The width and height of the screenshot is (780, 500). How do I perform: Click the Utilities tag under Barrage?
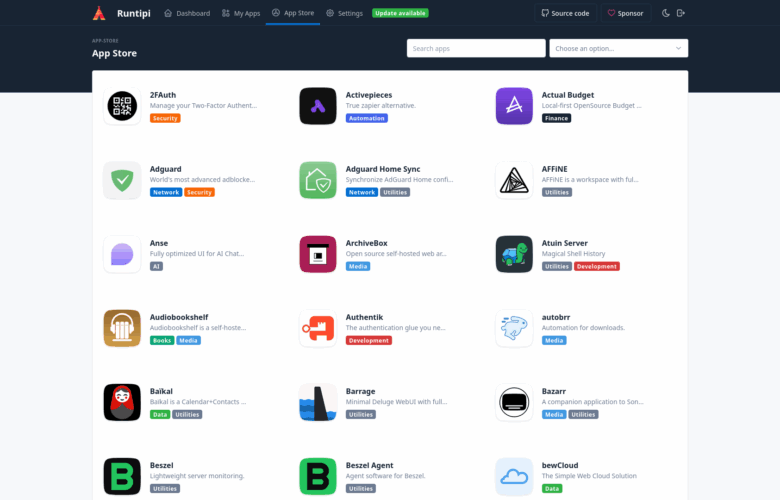click(x=361, y=415)
